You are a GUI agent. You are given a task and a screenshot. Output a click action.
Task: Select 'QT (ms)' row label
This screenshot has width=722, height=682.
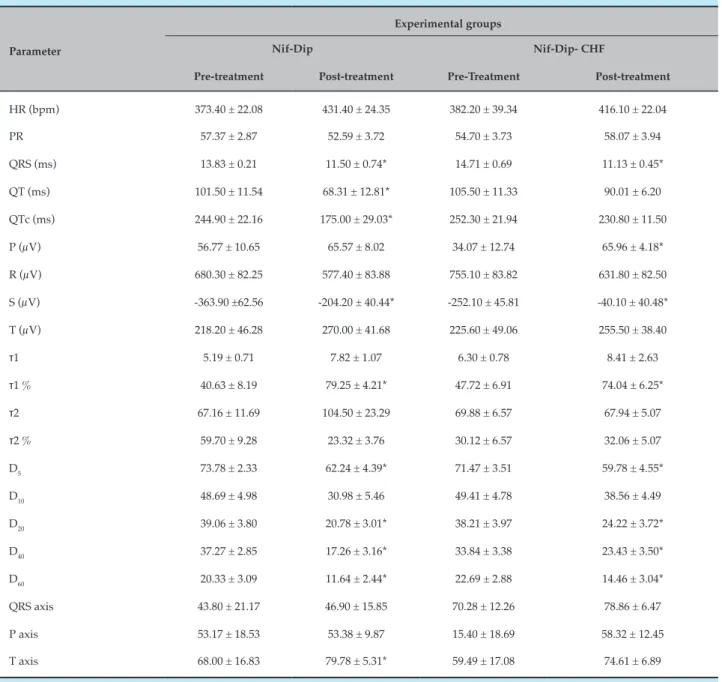click(x=29, y=192)
